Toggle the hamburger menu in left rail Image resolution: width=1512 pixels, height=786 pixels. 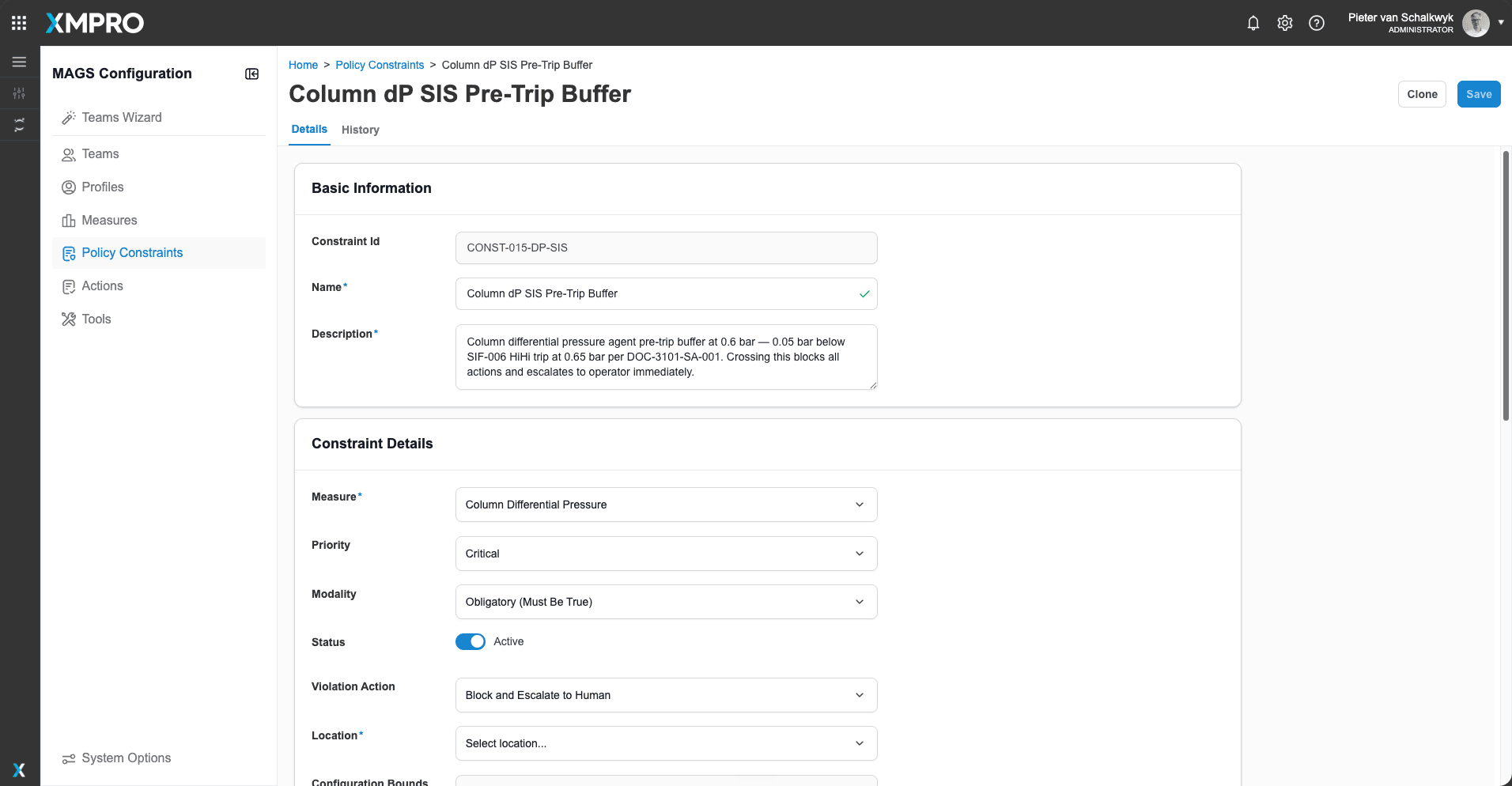[x=20, y=62]
